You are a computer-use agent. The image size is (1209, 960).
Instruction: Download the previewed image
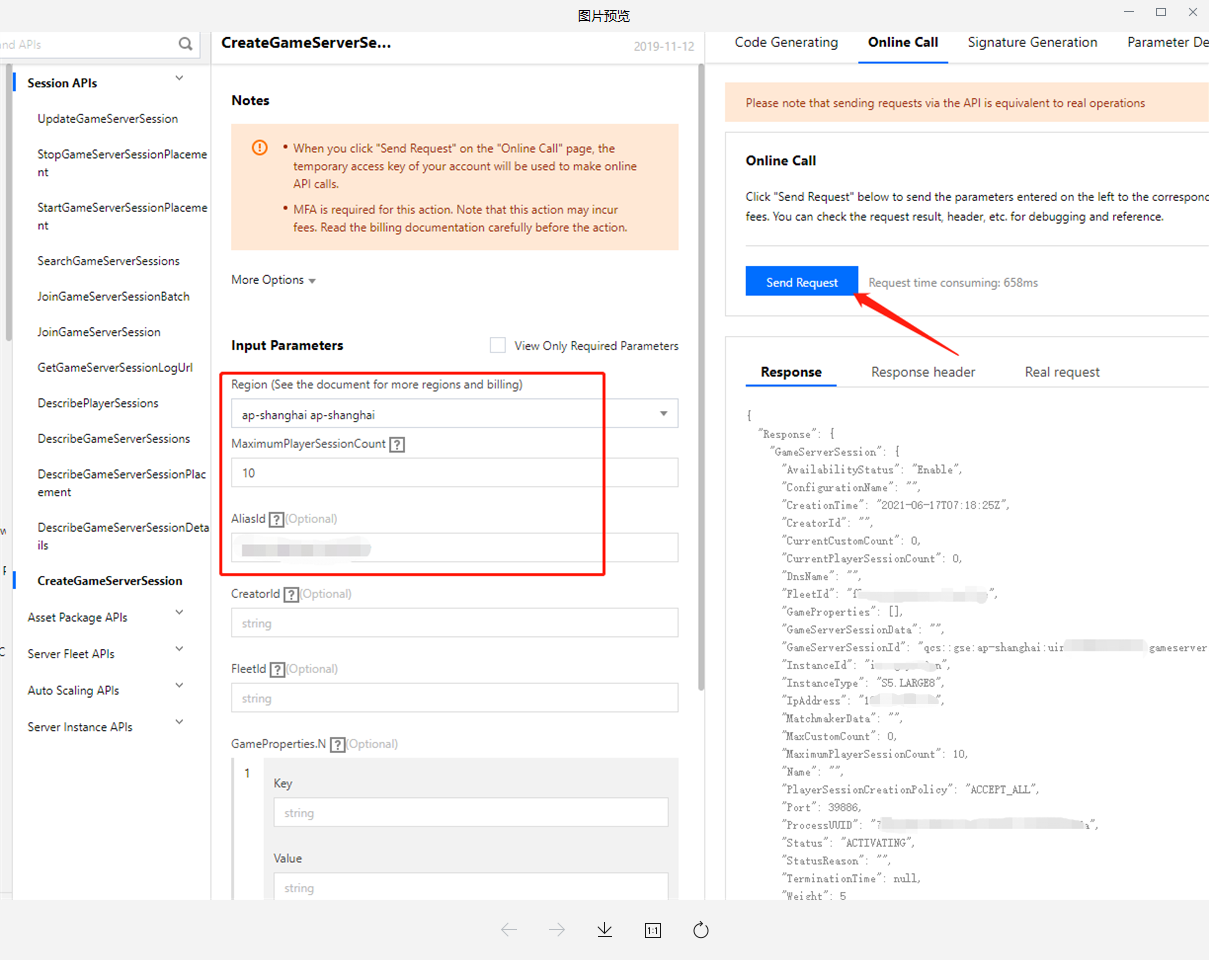(x=605, y=930)
